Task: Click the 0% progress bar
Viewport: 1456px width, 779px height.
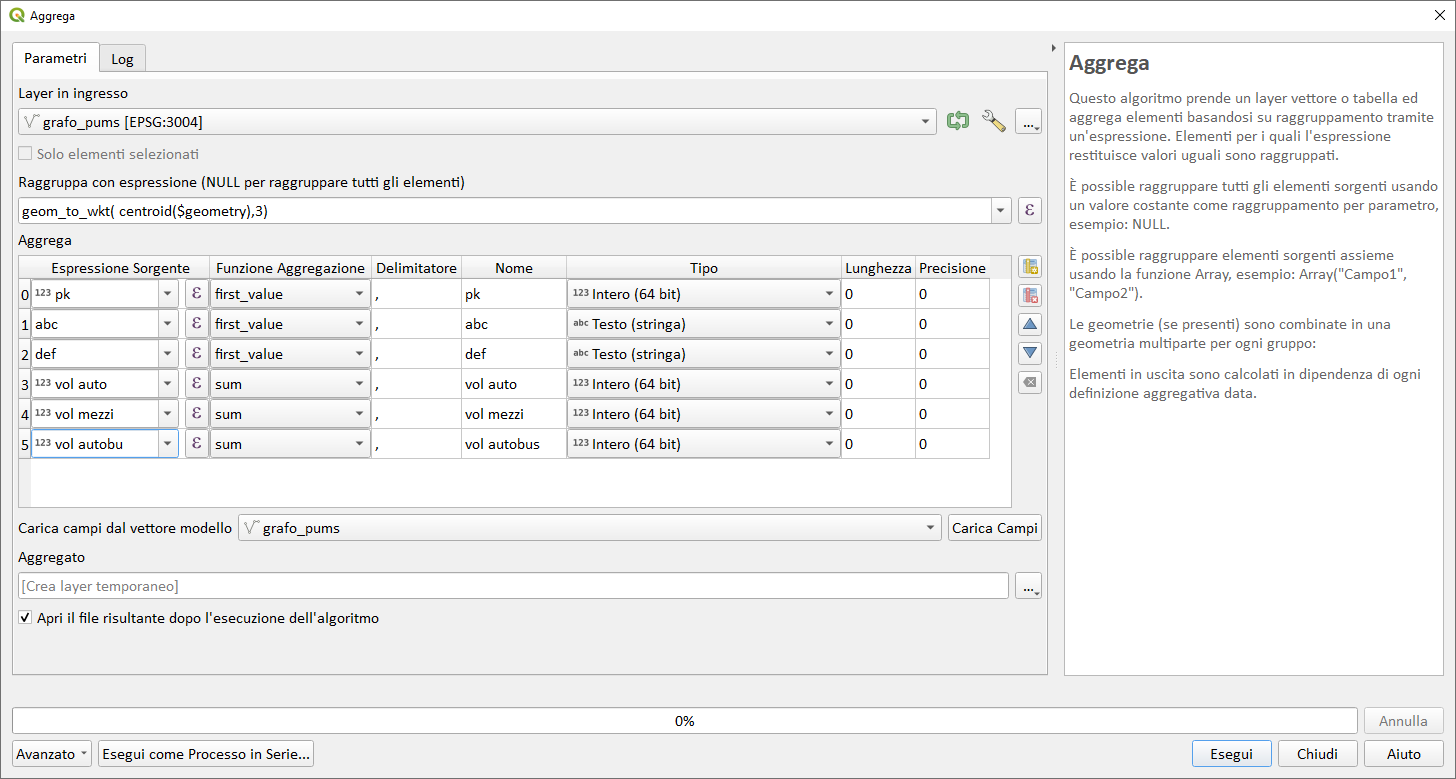Action: point(684,721)
